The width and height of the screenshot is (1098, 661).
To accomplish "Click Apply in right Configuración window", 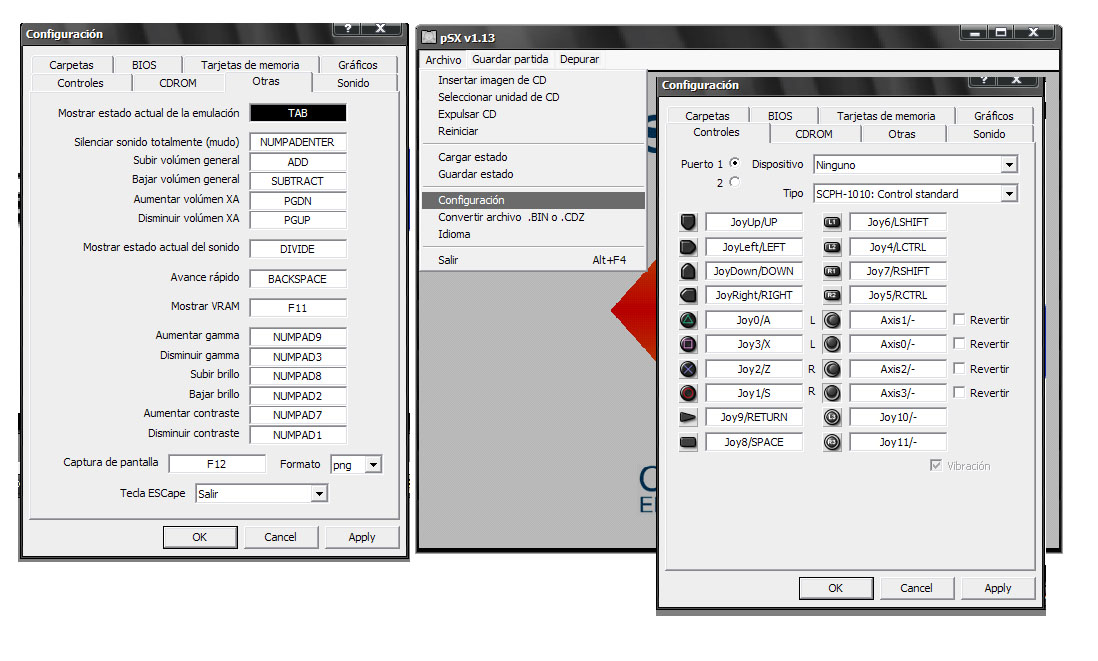I will [998, 588].
